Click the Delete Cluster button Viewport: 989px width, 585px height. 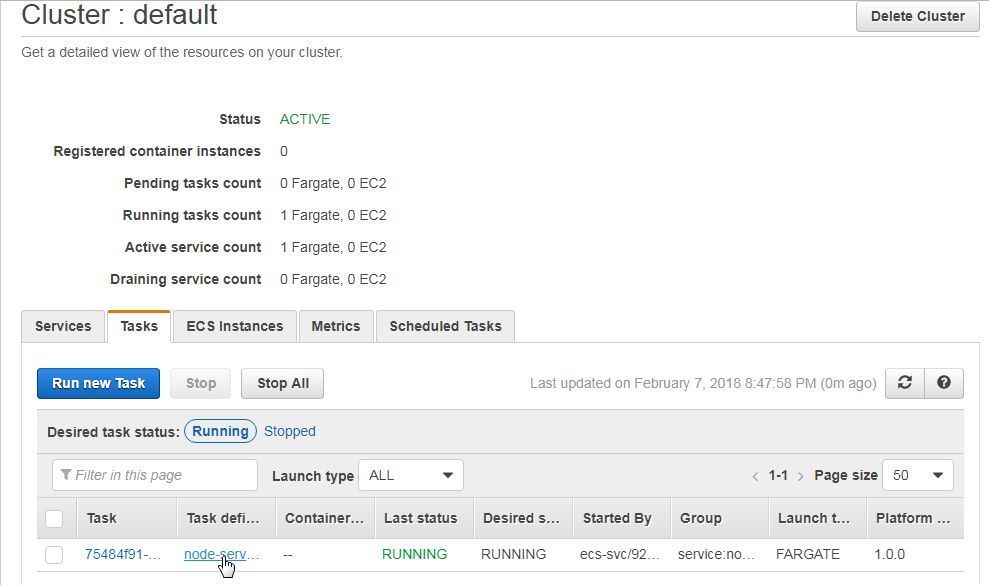click(x=918, y=16)
